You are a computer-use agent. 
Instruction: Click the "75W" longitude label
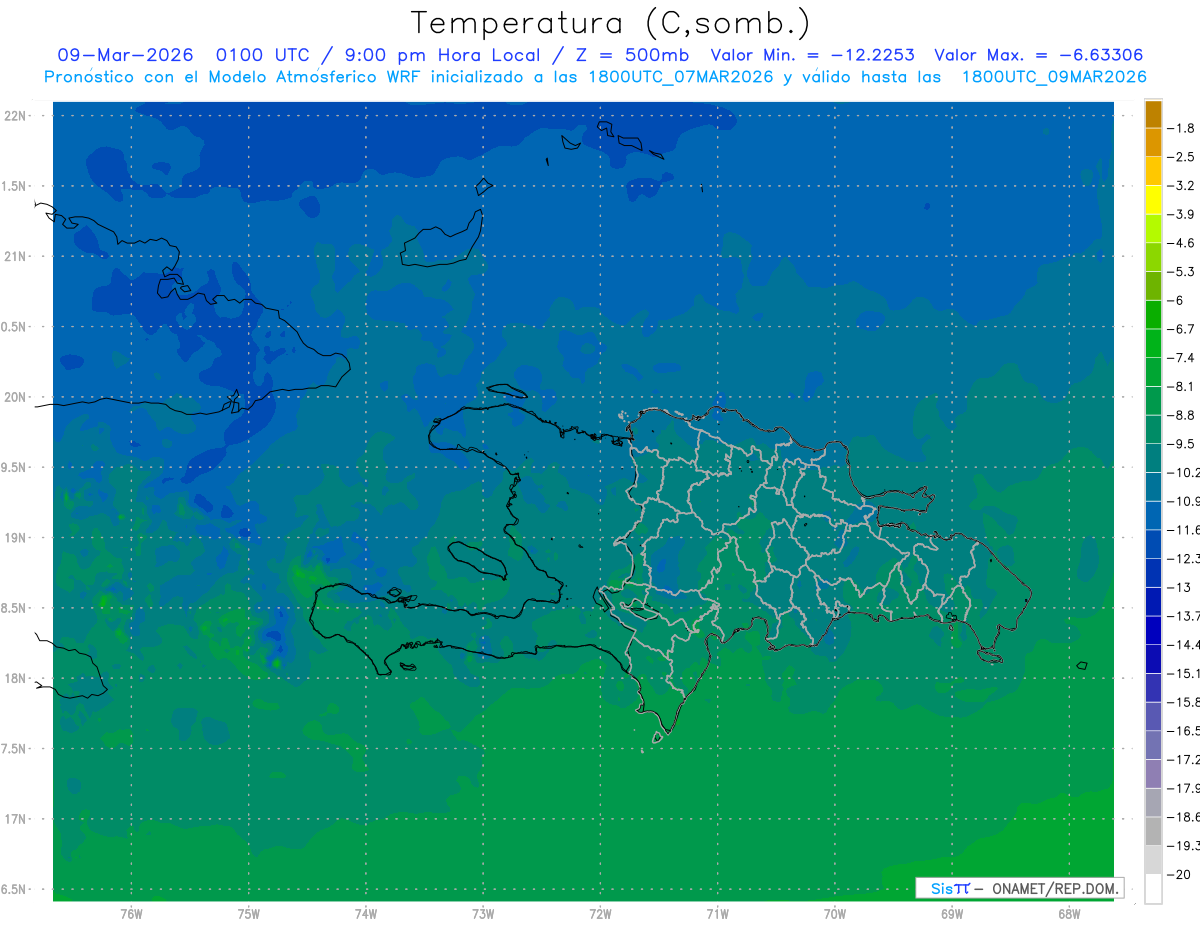249,914
